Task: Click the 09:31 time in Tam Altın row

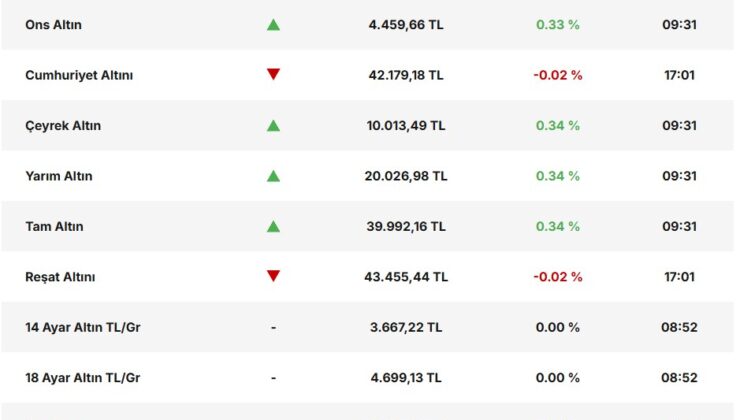Action: (679, 226)
